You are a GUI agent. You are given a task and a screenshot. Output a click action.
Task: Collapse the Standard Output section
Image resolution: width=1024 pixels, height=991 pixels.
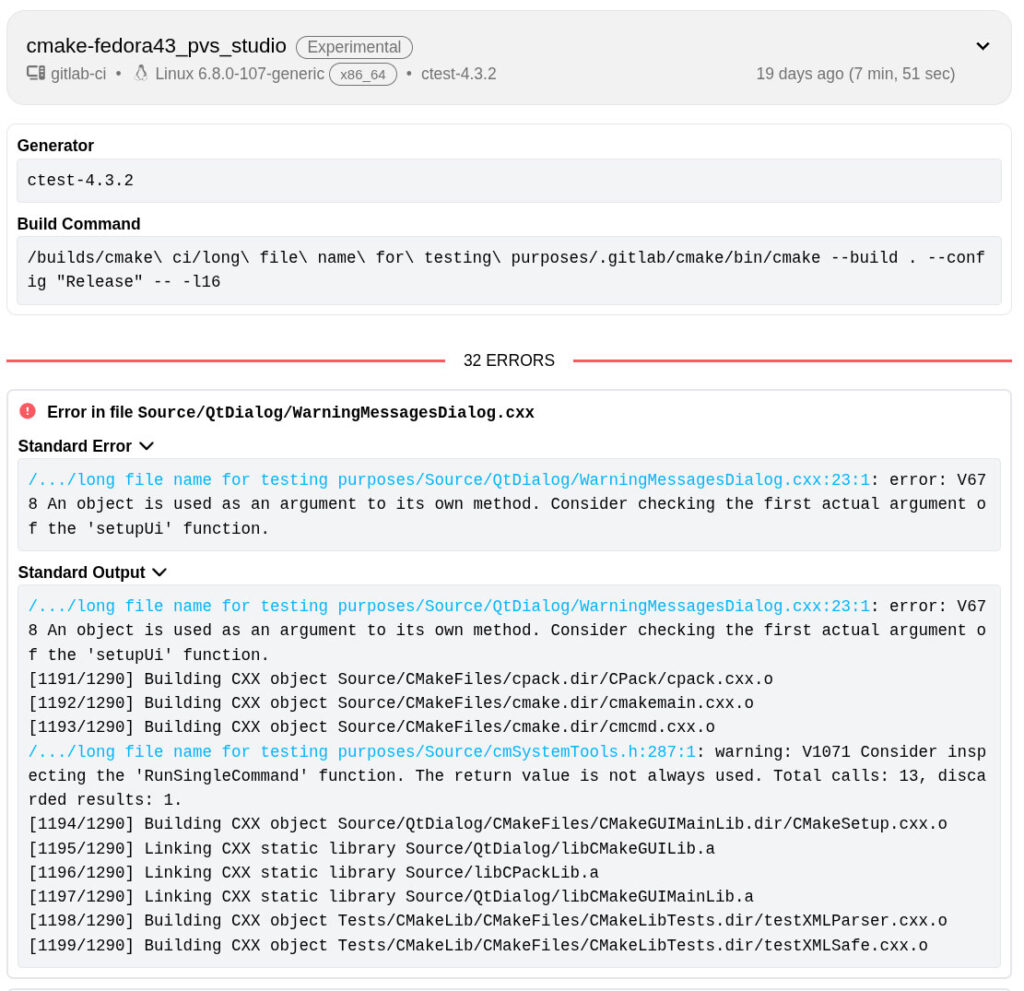pos(159,572)
